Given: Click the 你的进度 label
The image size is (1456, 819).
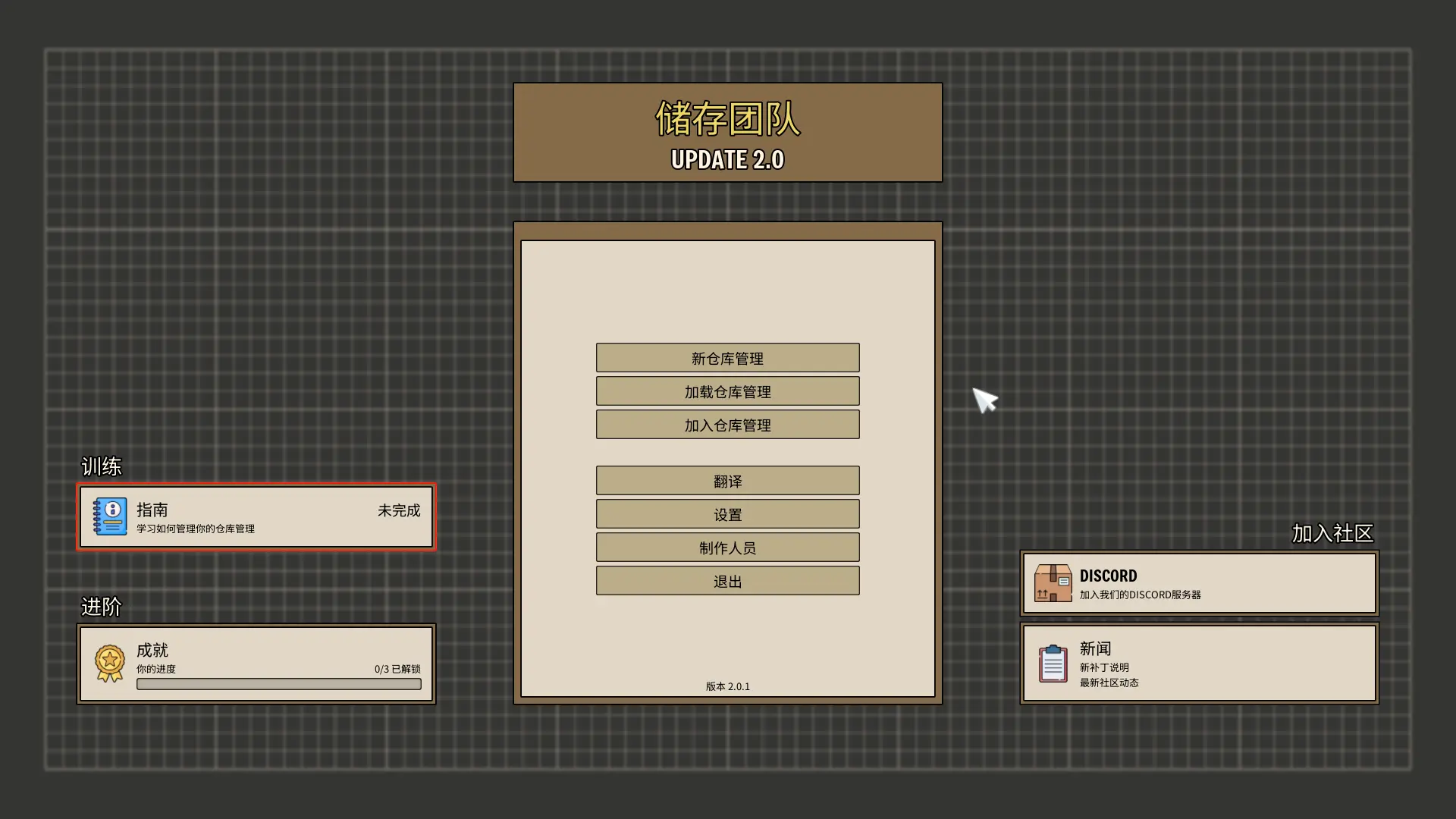Looking at the screenshot, I should point(156,669).
